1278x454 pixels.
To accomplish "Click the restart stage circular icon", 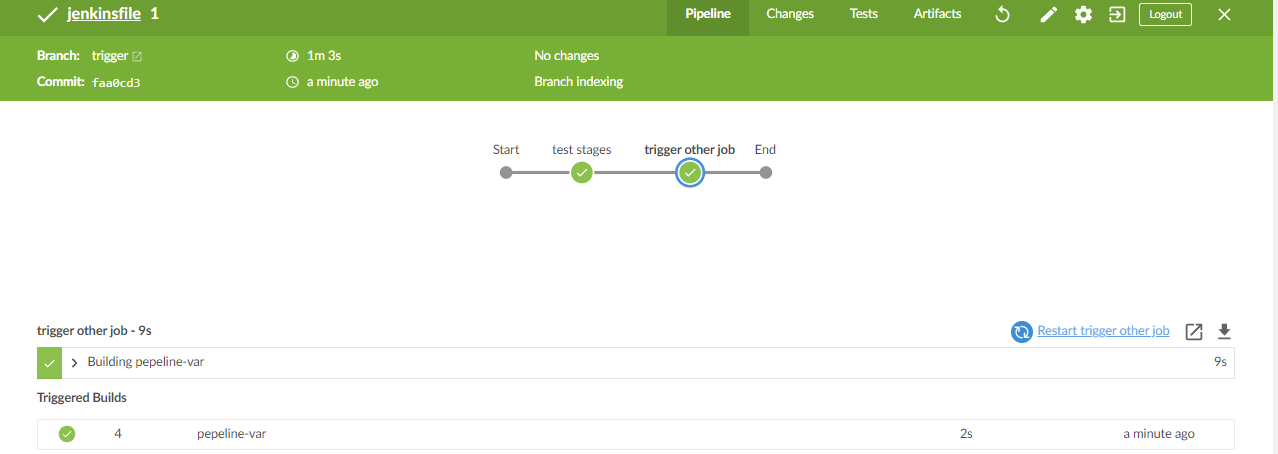I will [x=1021, y=332].
